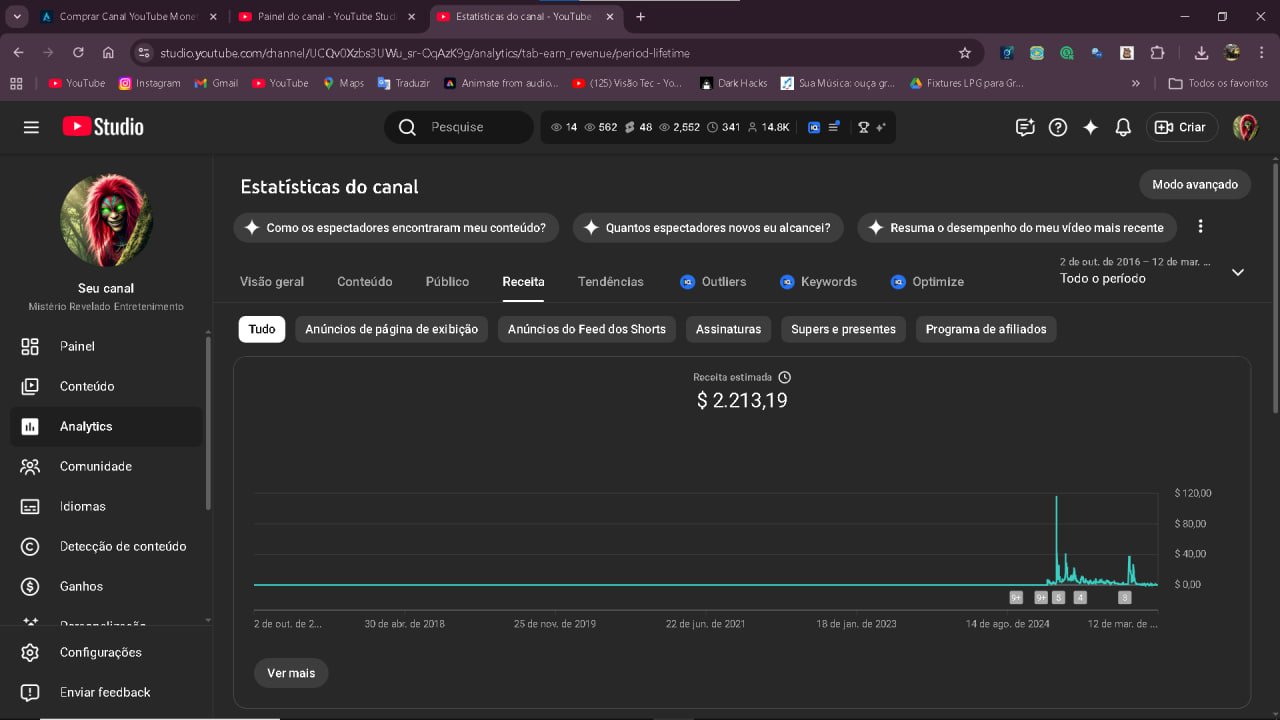The image size is (1280, 720).
Task: Click the Pesquise search field
Action: pyautogui.click(x=470, y=127)
